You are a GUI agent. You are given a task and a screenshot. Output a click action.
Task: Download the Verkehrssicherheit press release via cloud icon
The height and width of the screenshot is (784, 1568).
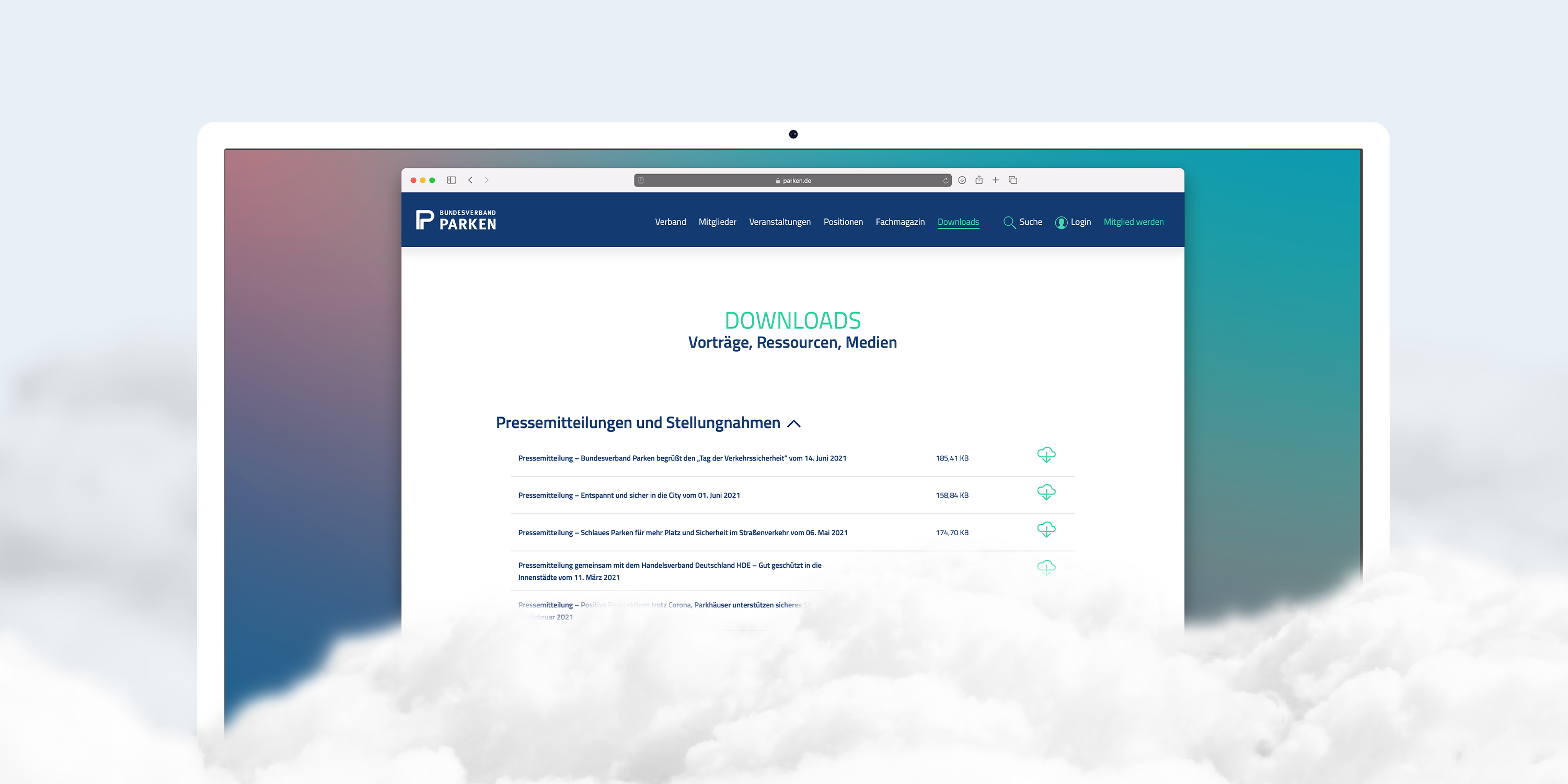point(1046,455)
